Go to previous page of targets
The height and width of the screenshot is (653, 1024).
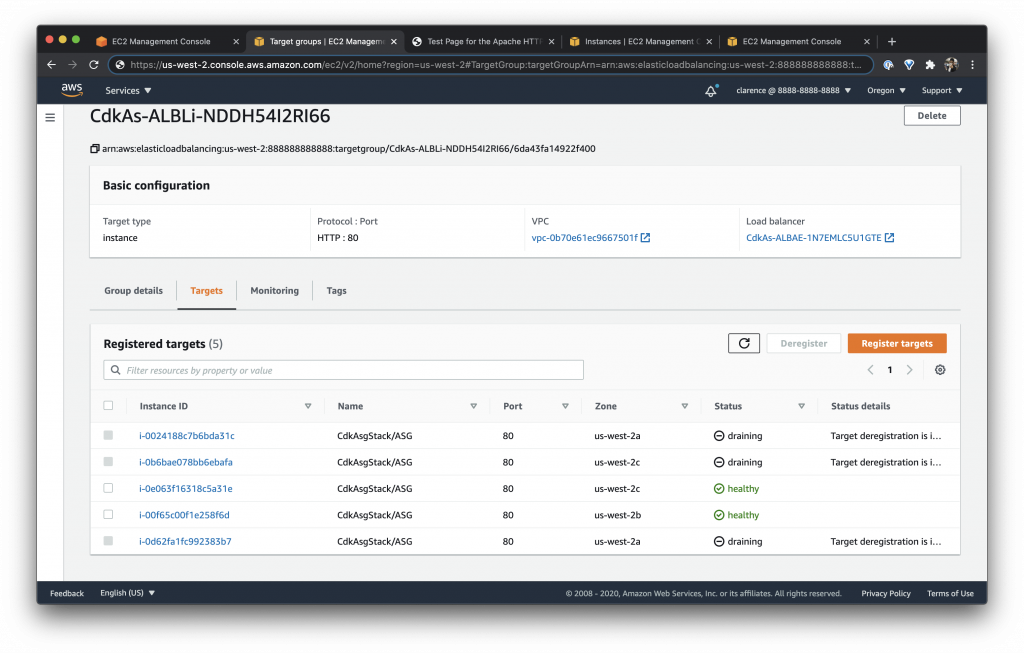pos(870,370)
